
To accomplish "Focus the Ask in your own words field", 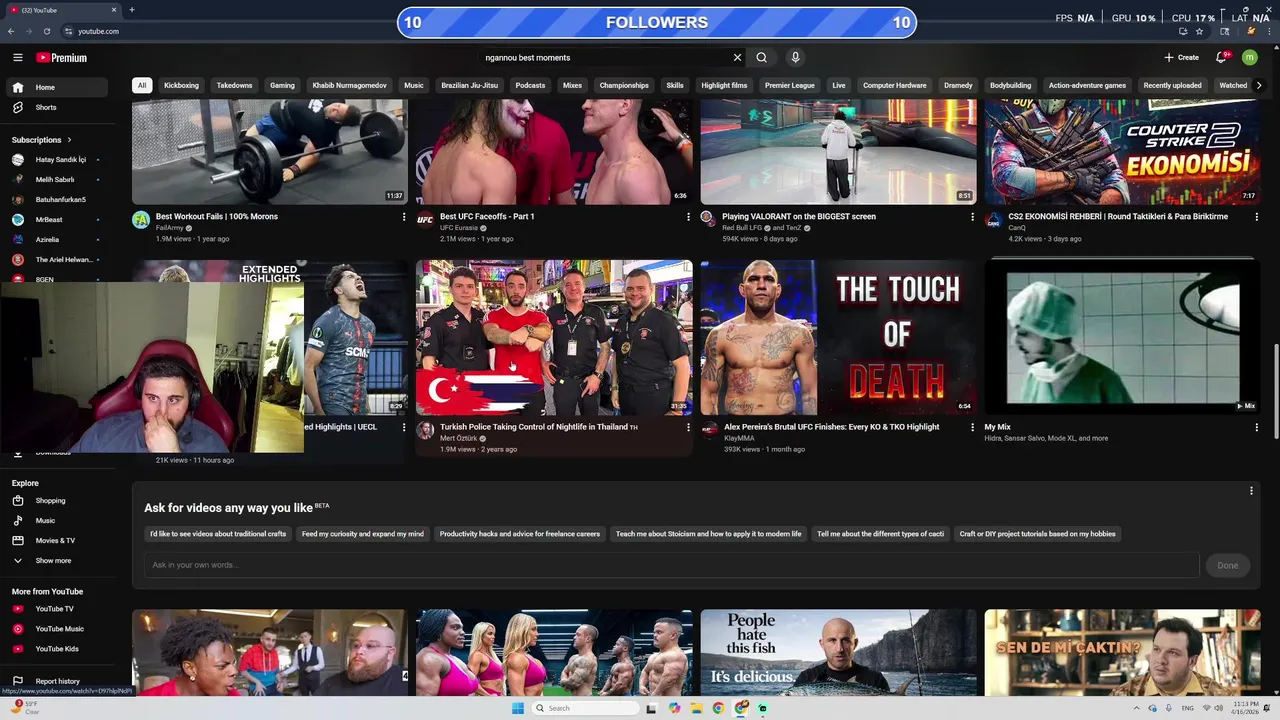I will (x=672, y=565).
